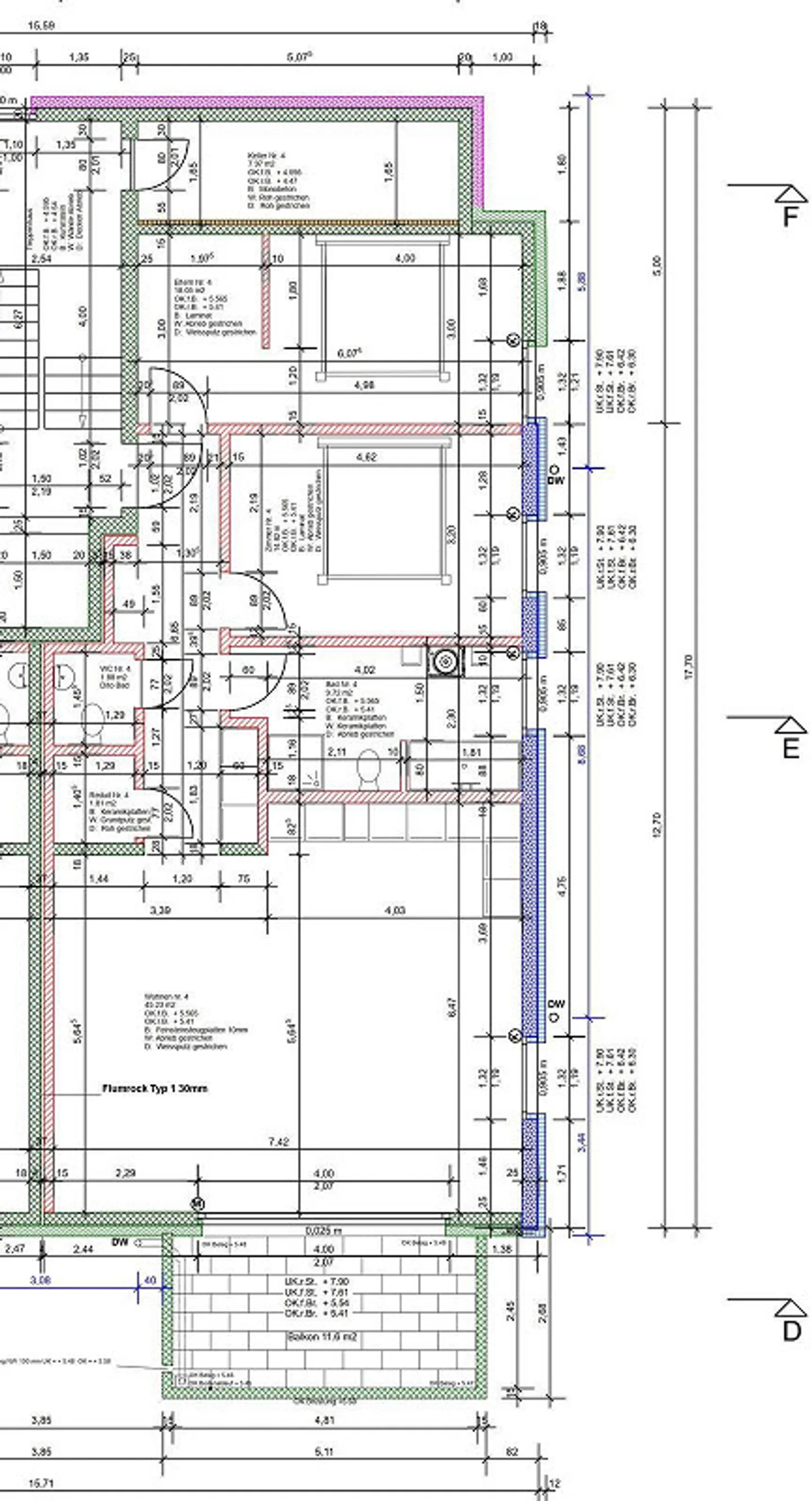The width and height of the screenshot is (812, 1501).
Task: Click the section marker F arrow
Action: coord(791,194)
